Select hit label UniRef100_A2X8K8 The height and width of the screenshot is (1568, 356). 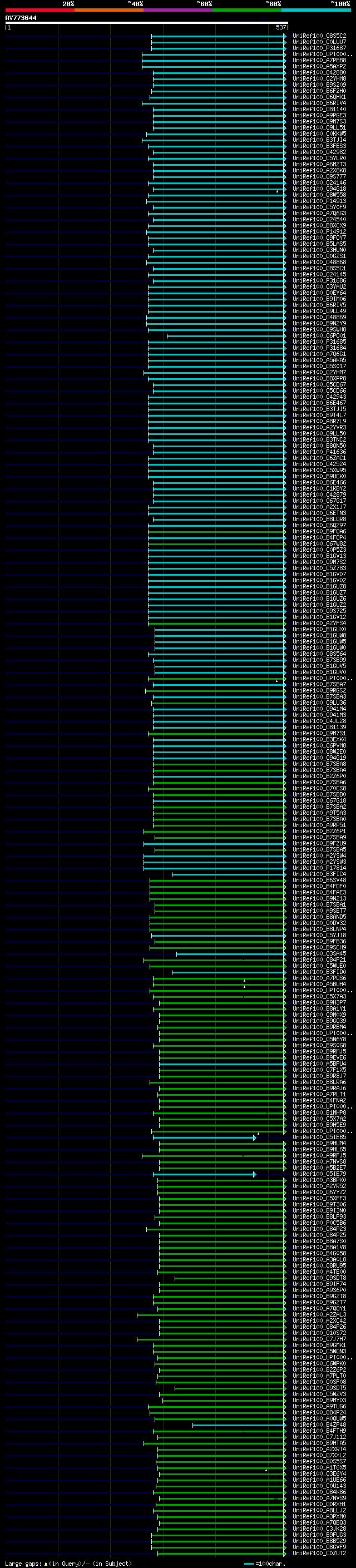coord(319,170)
